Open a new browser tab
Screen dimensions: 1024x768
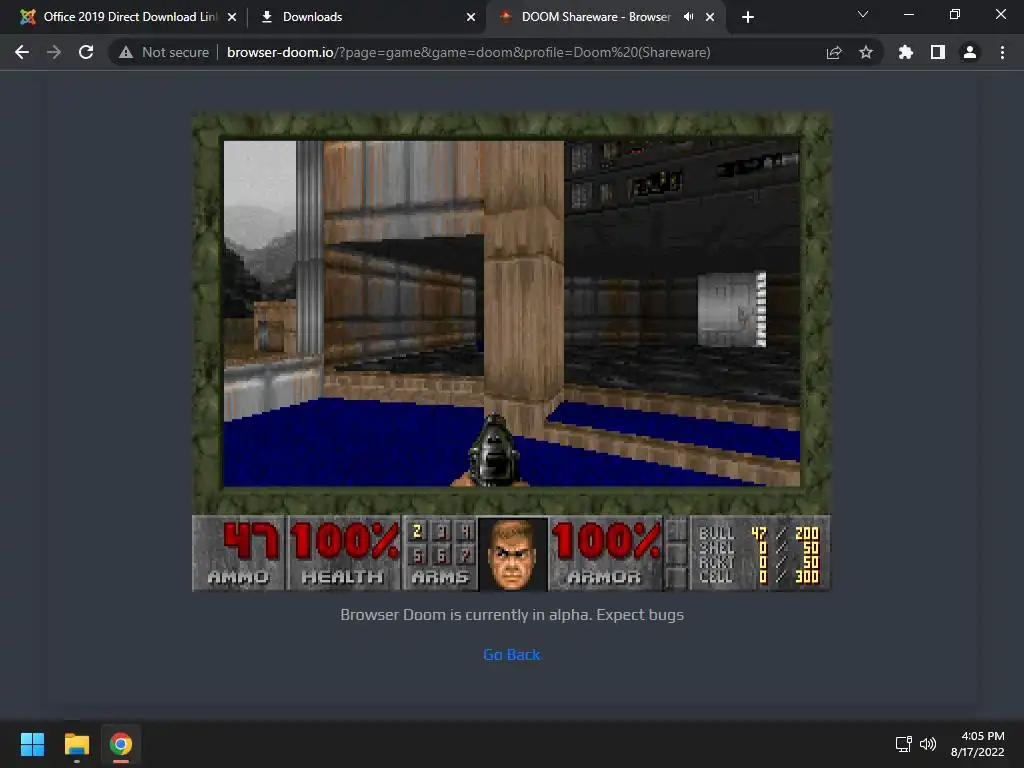748,17
